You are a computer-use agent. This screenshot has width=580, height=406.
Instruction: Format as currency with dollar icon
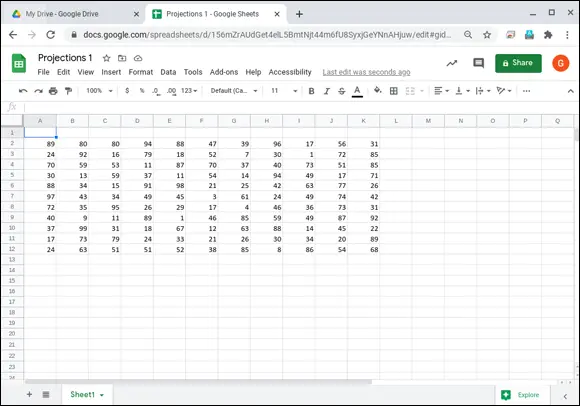[x=127, y=91]
